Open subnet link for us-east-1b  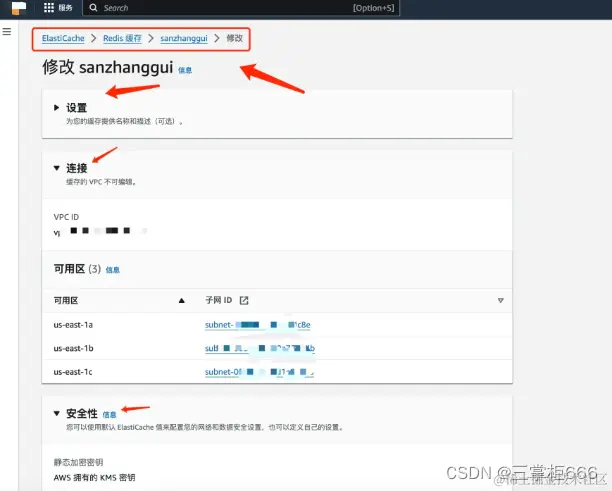[x=260, y=348]
